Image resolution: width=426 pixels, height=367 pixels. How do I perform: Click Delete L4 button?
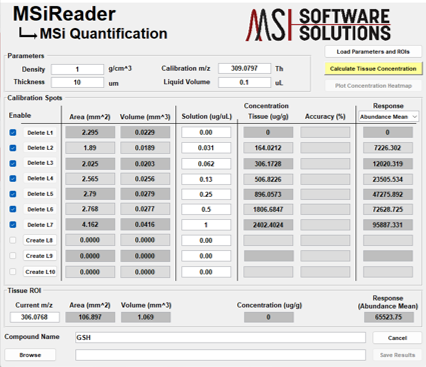pyautogui.click(x=40, y=178)
